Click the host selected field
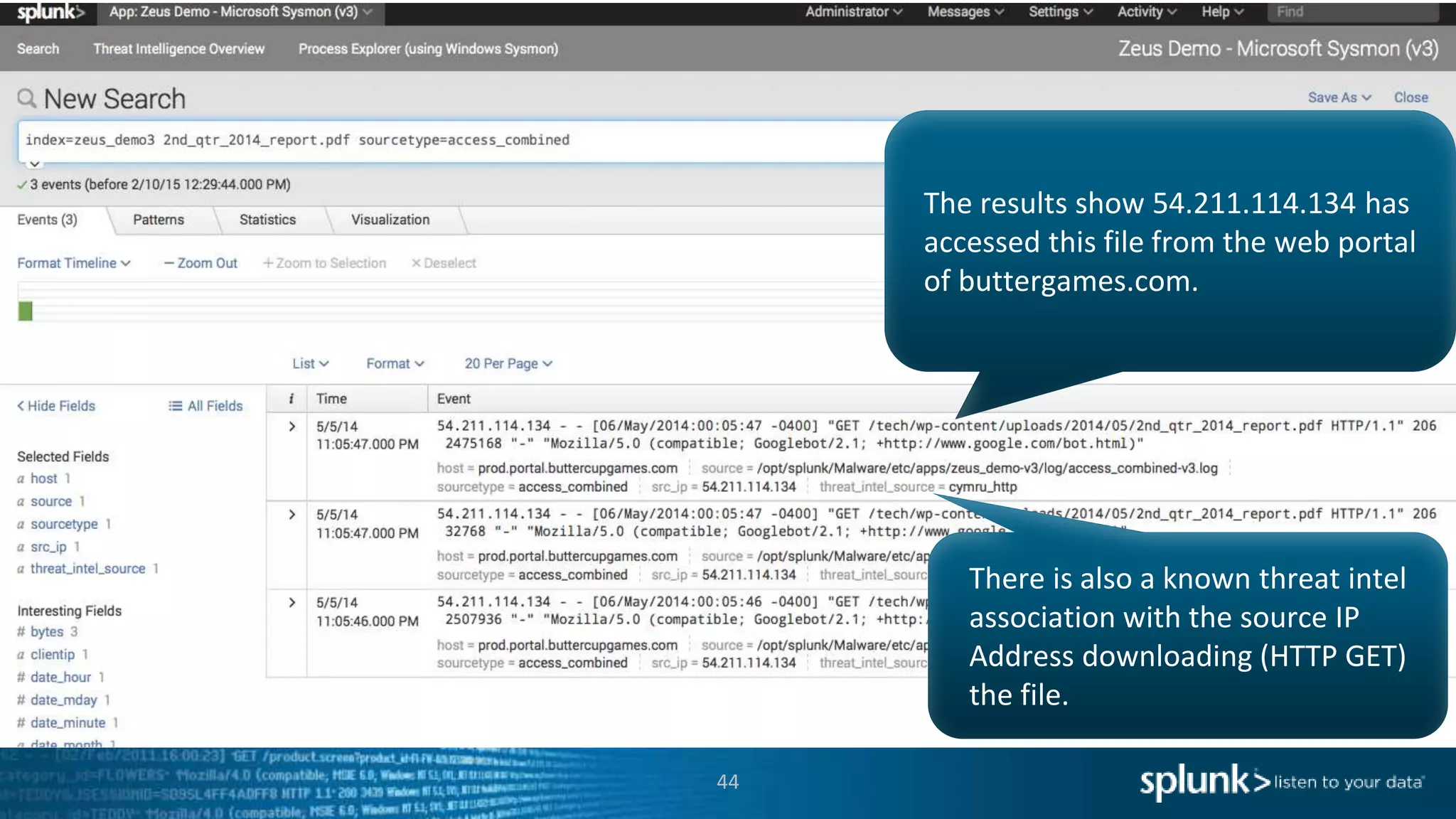Image resolution: width=1456 pixels, height=819 pixels. click(44, 478)
